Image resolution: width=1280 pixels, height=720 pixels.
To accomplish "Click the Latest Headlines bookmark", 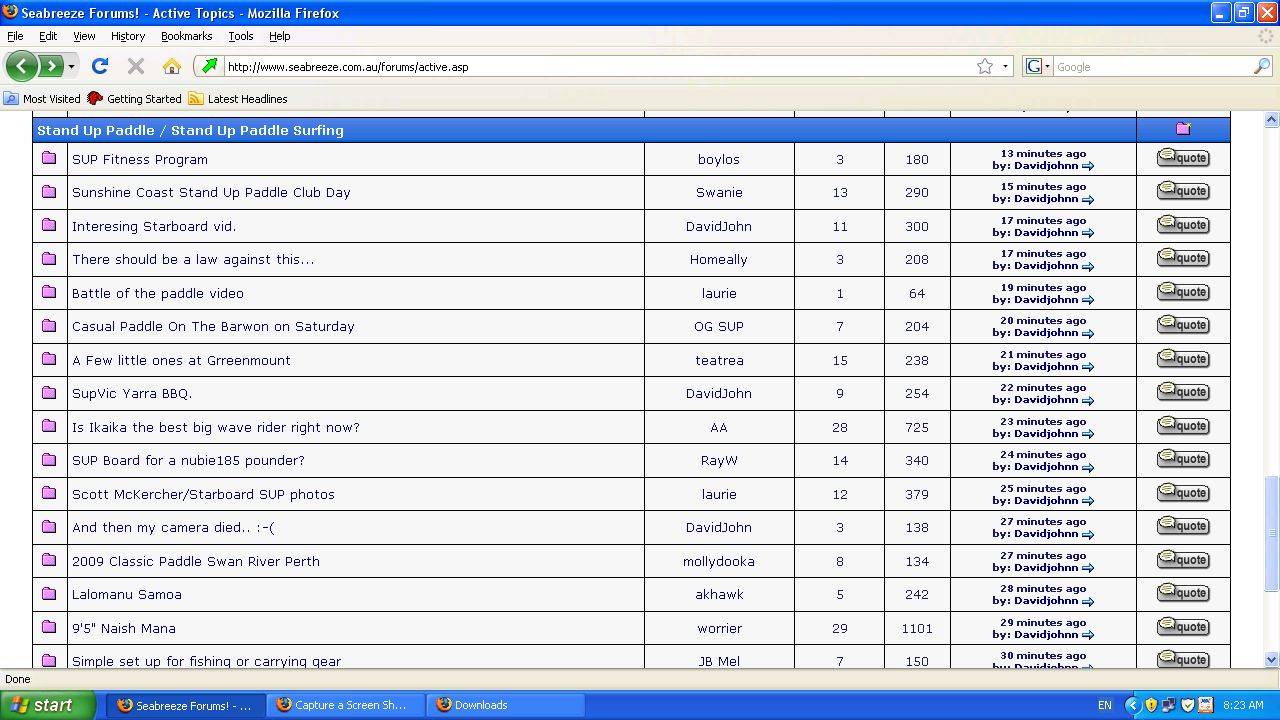I will coord(246,99).
